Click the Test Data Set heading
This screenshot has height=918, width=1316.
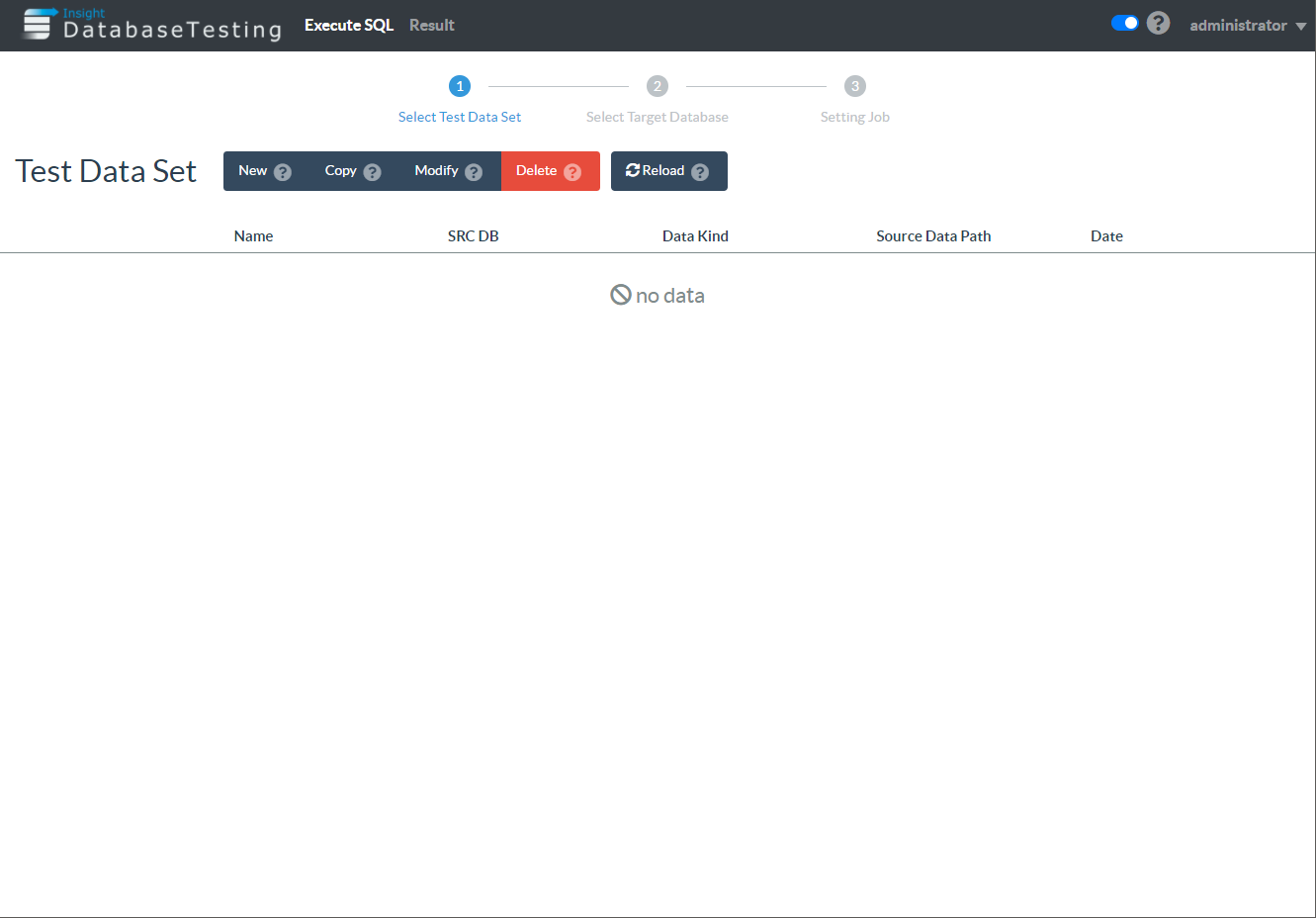(x=106, y=171)
